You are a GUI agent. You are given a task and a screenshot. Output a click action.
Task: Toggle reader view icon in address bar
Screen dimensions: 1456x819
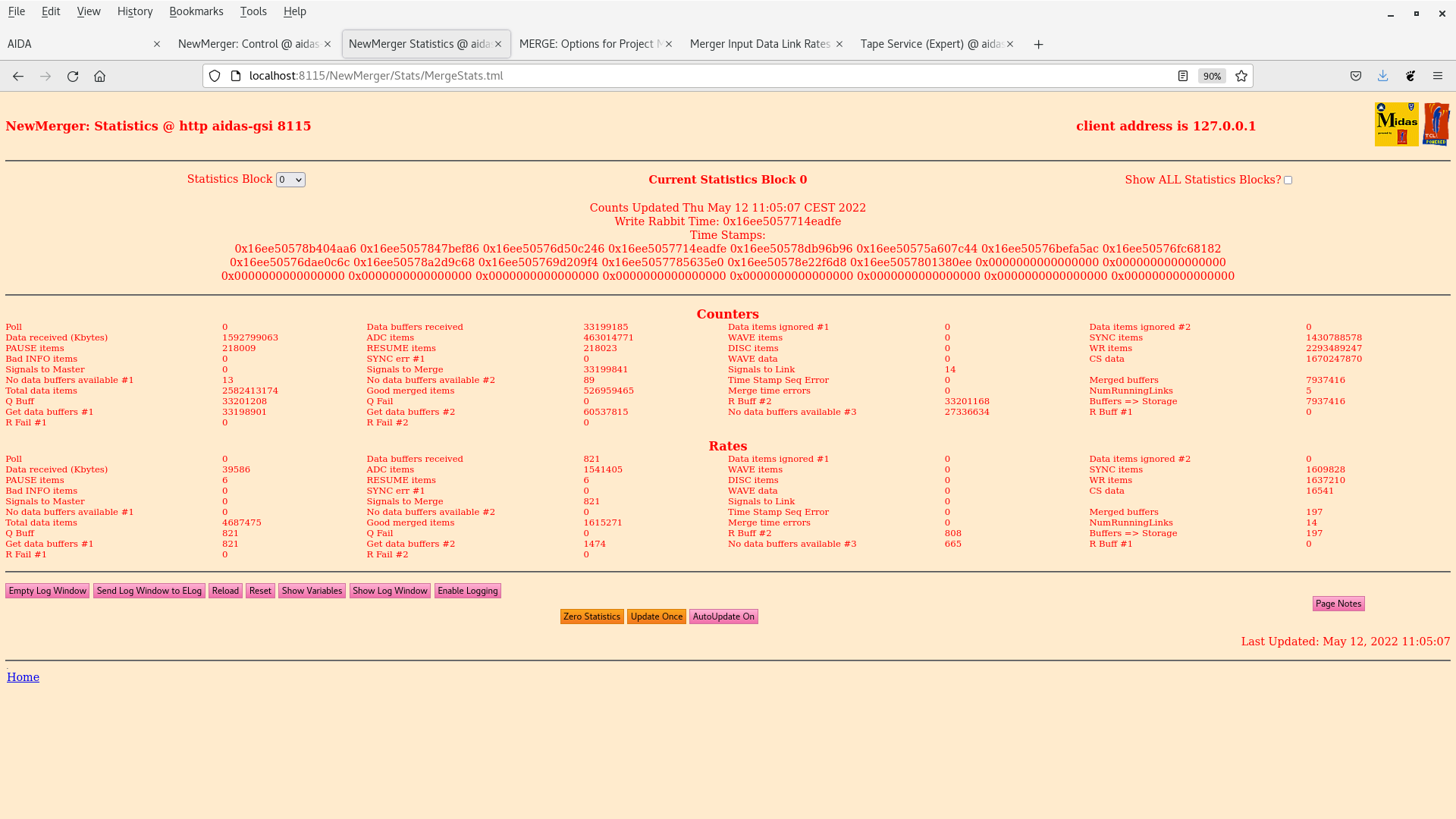tap(1182, 76)
